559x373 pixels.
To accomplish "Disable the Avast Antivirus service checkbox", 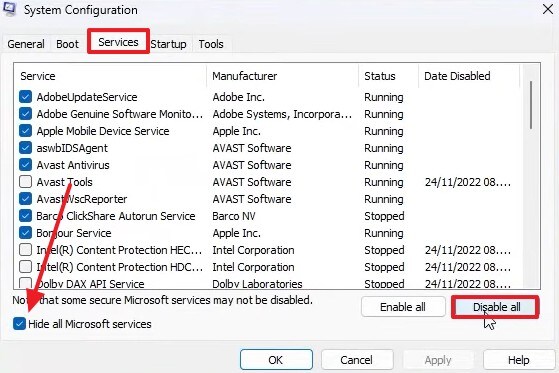I will tap(25, 165).
